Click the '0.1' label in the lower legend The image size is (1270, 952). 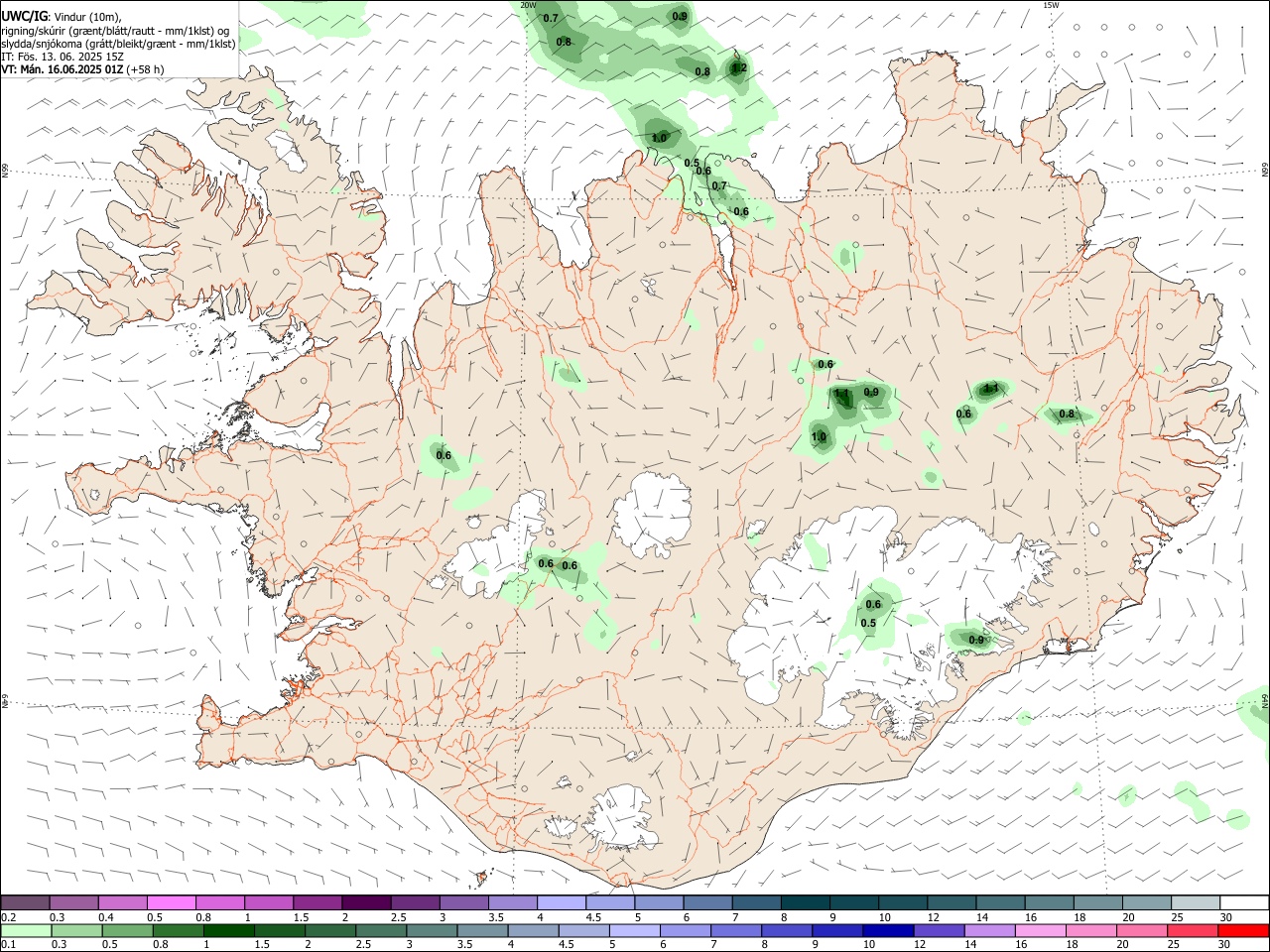(9, 945)
